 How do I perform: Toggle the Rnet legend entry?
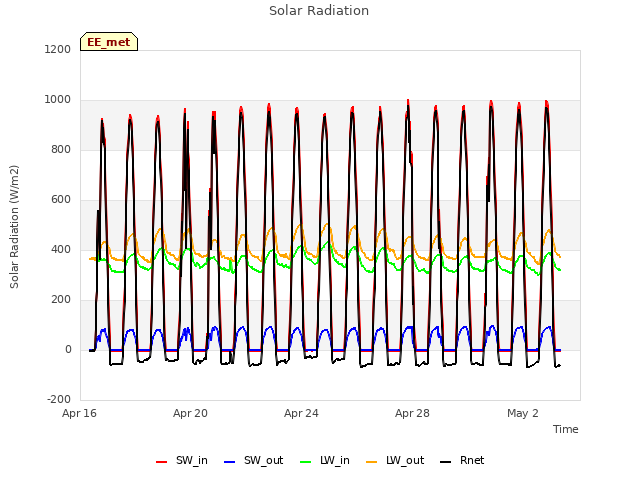(x=462, y=460)
